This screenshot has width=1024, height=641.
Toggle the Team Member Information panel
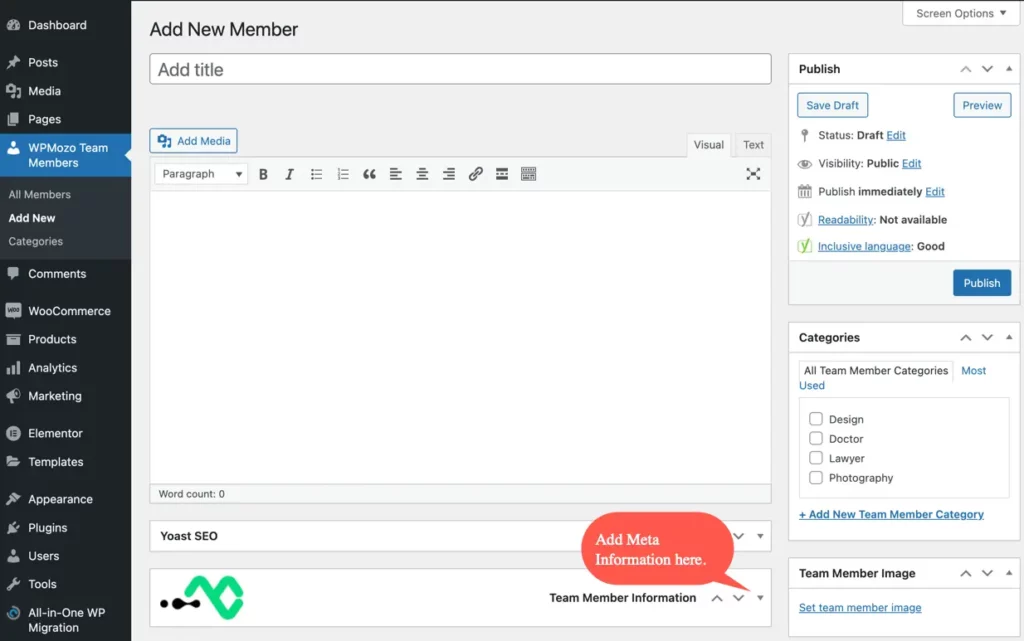[760, 598]
